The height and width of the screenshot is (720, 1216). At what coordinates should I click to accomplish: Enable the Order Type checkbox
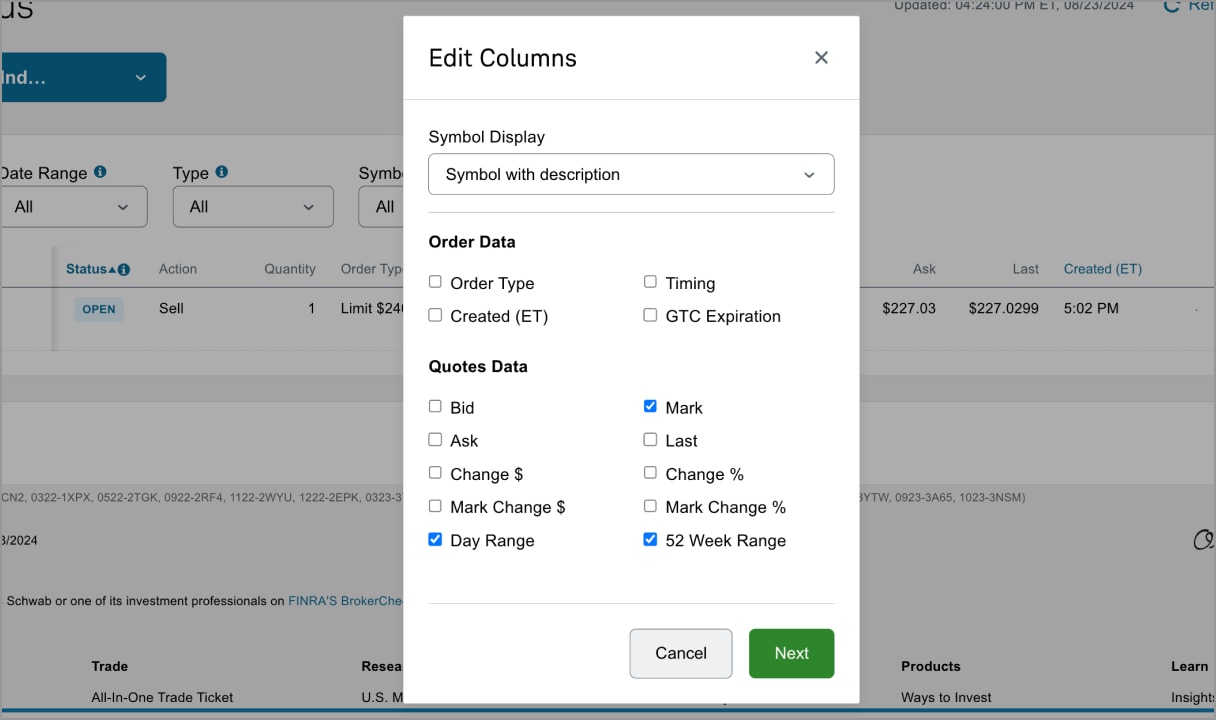(x=435, y=282)
